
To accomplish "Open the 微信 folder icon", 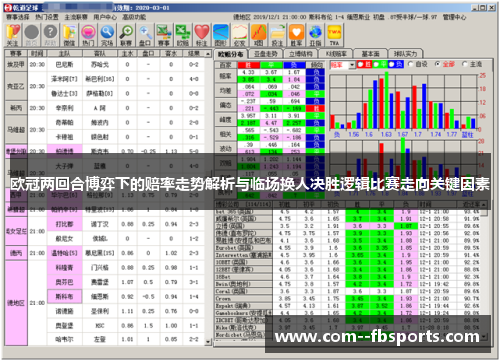I will point(69,35).
